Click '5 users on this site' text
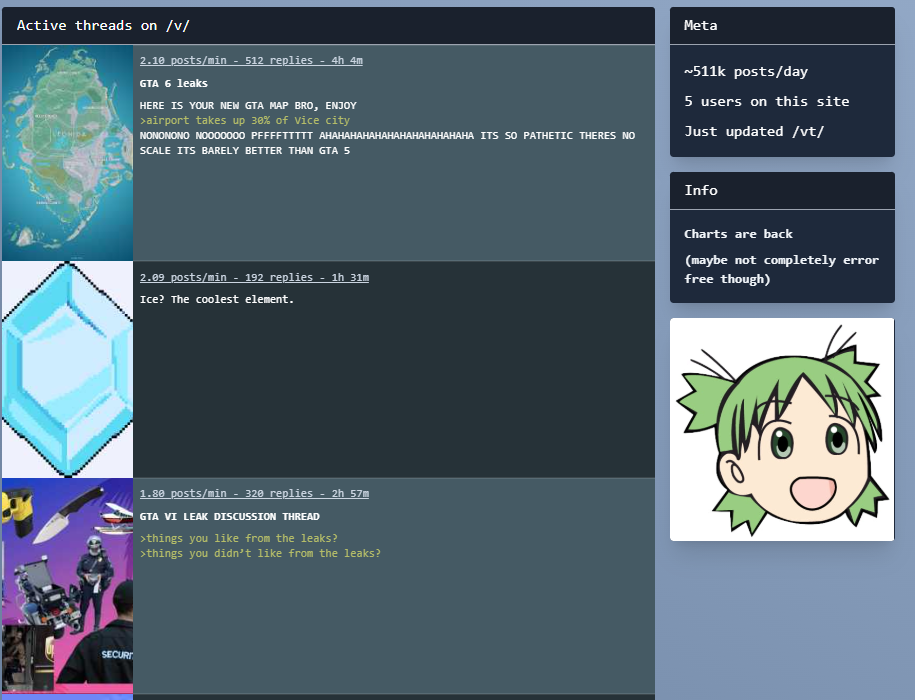Screen dimensions: 915x700 766,102
